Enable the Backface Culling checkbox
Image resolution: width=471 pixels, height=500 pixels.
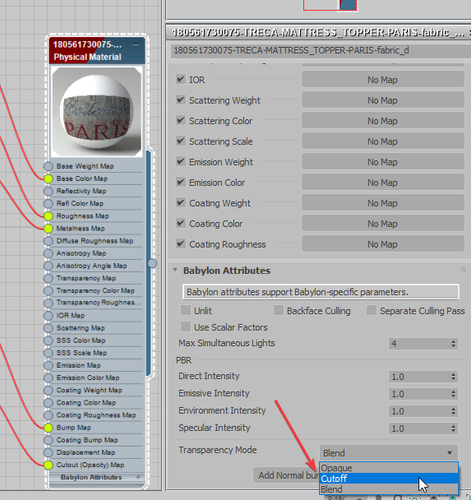(279, 310)
